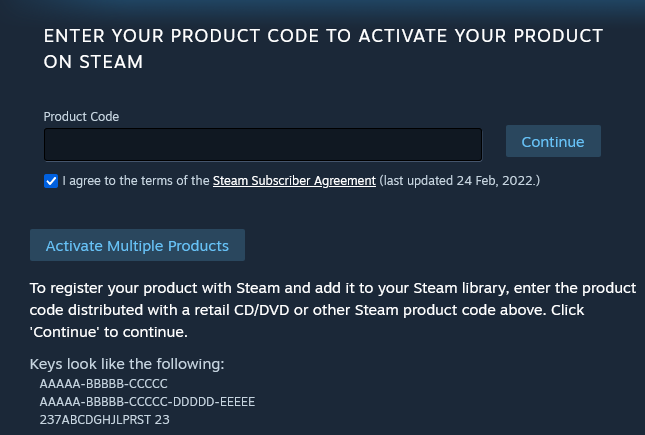
Task: Select Activate Multiple Products button
Action: [x=137, y=245]
